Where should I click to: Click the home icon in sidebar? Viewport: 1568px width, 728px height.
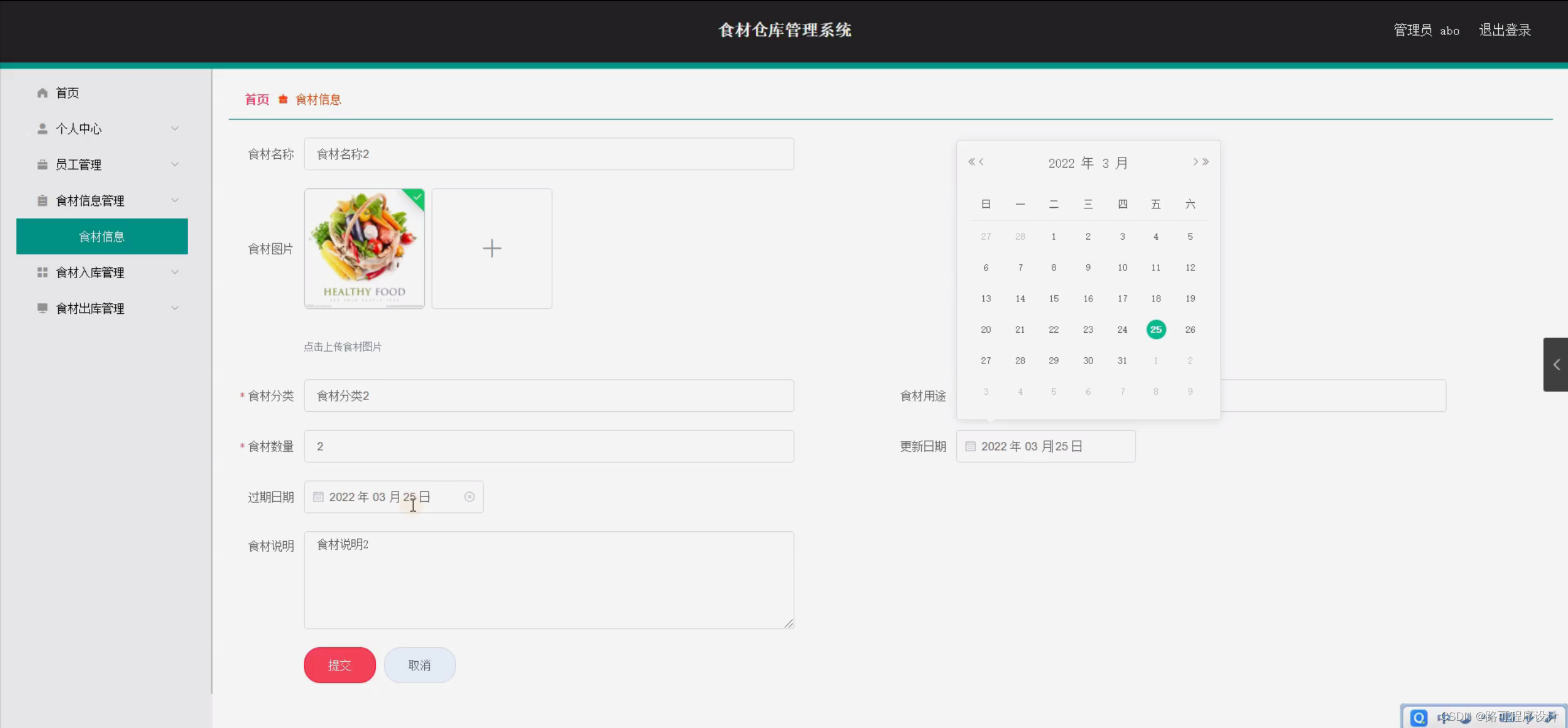(42, 93)
